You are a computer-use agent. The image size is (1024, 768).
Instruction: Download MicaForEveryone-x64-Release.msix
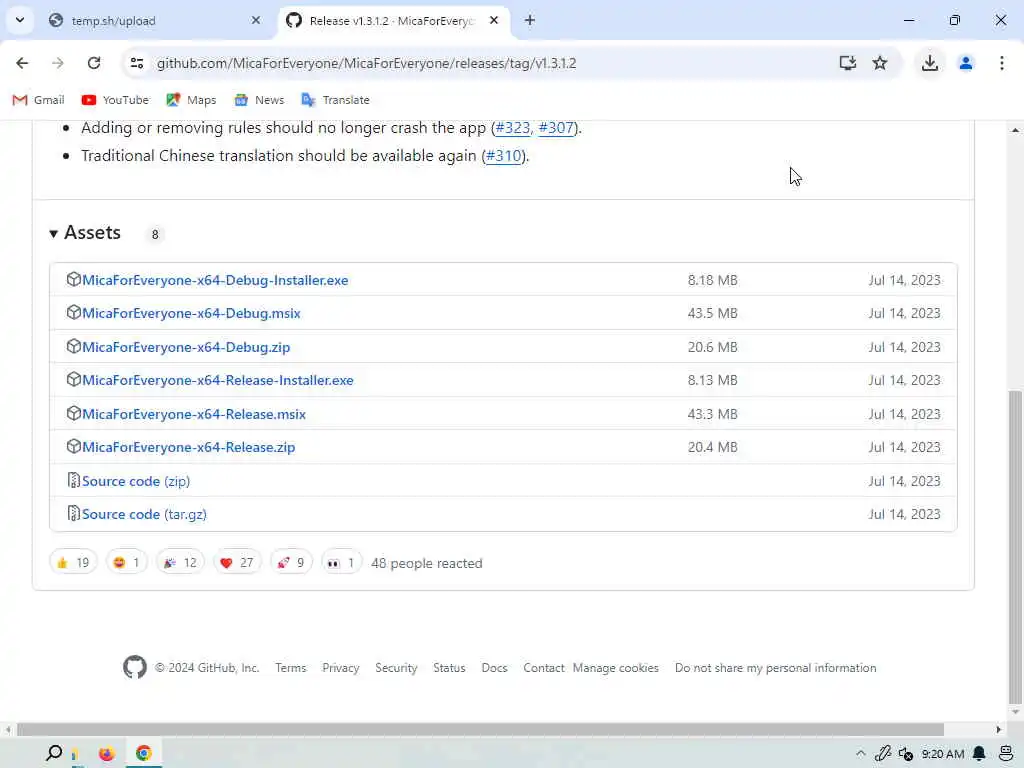pos(194,414)
